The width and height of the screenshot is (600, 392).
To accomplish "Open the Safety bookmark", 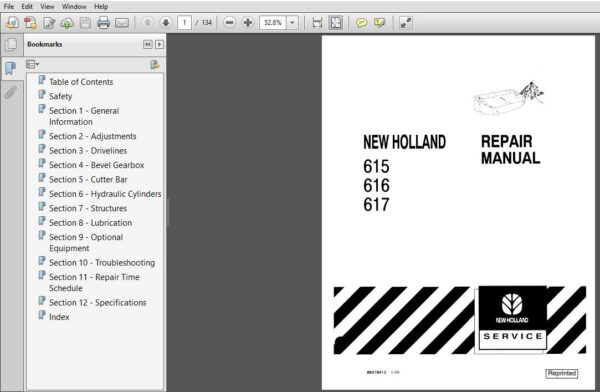I will [60, 96].
